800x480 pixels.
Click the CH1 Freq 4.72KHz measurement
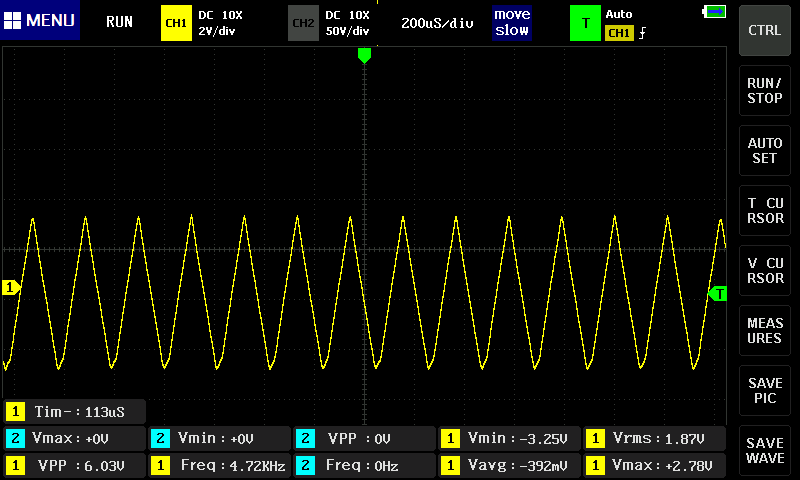[x=219, y=465]
